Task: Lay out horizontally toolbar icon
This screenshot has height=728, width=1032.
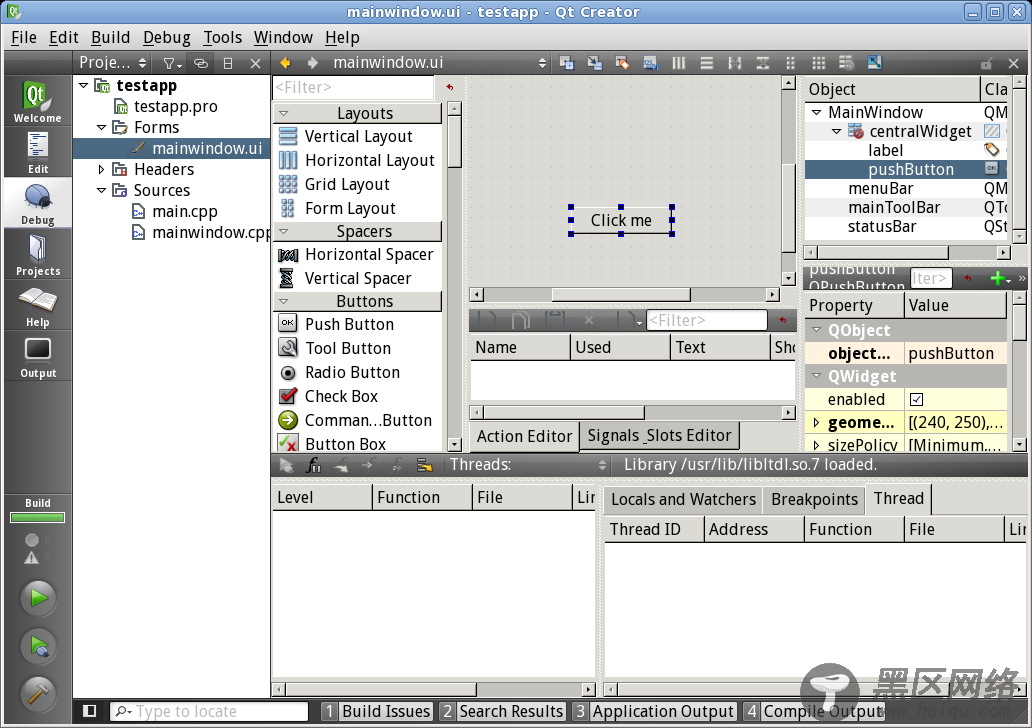Action: [679, 63]
